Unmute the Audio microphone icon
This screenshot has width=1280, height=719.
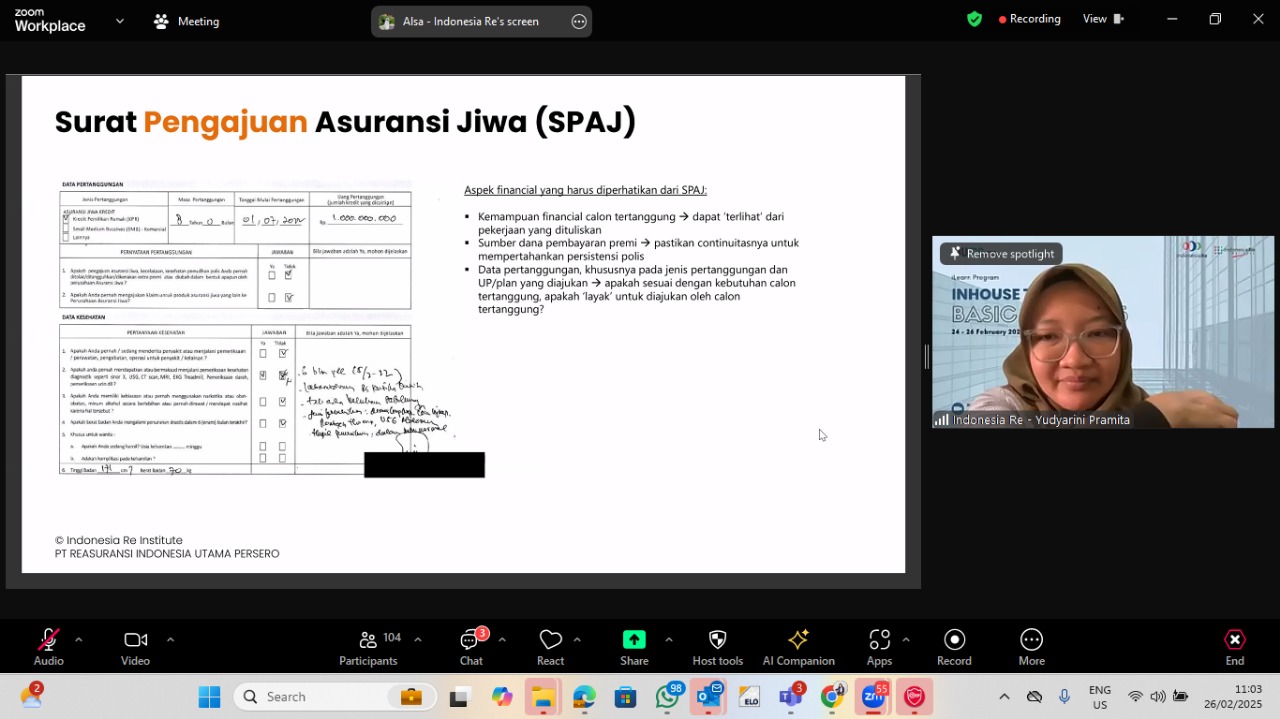point(47,640)
